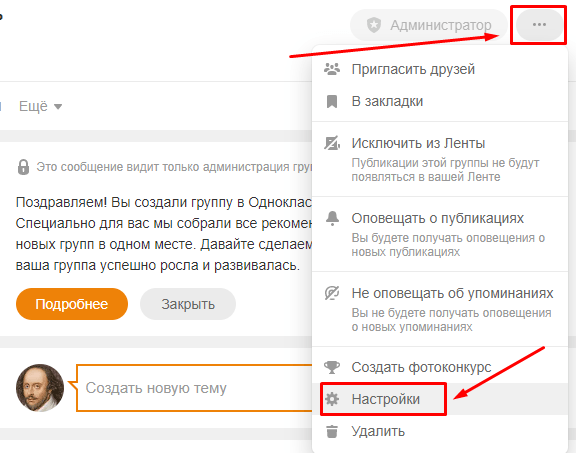Open Настройки from the dropdown menu
Viewport: 576px width, 453px height.
pos(440,399)
